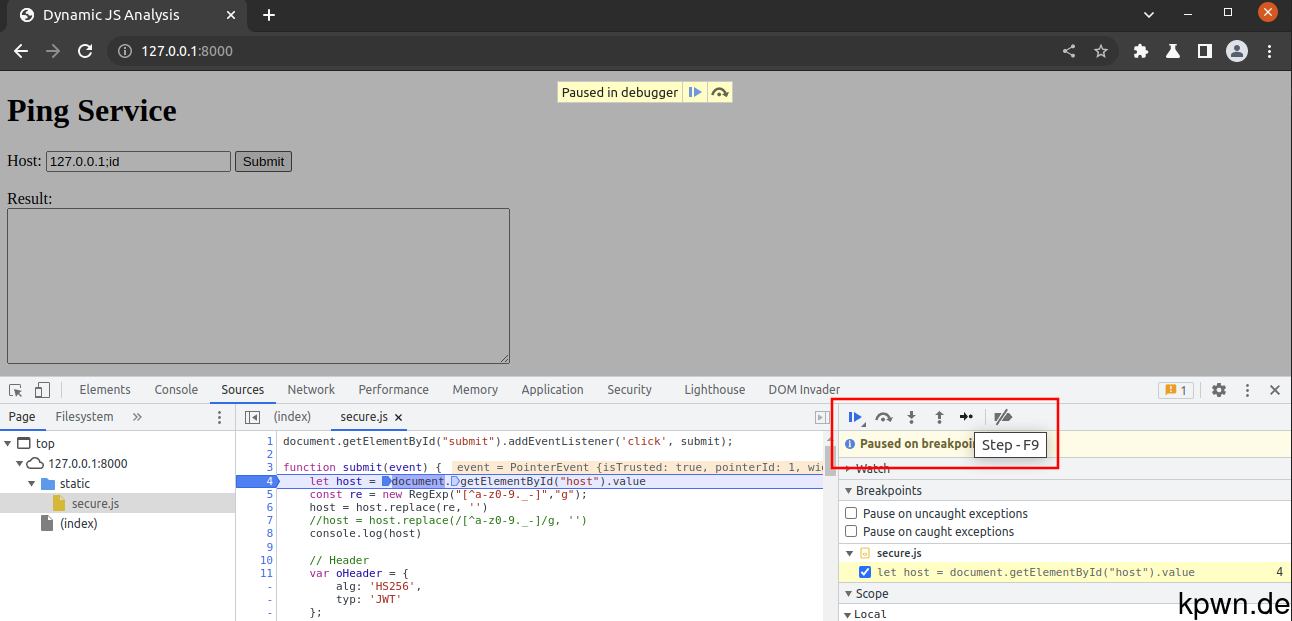Image resolution: width=1292 pixels, height=621 pixels.
Task: Resume script execution in the debugger
Action: tap(855, 417)
